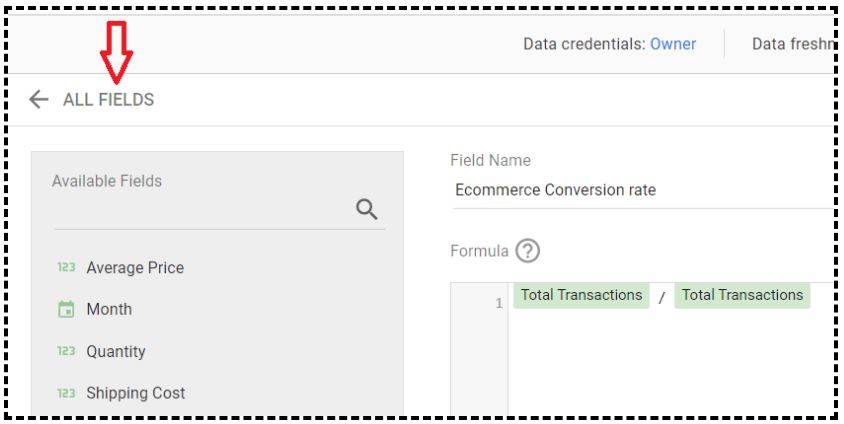This screenshot has width=844, height=424.
Task: Select the first Total Transactions formula chip
Action: coord(581,295)
